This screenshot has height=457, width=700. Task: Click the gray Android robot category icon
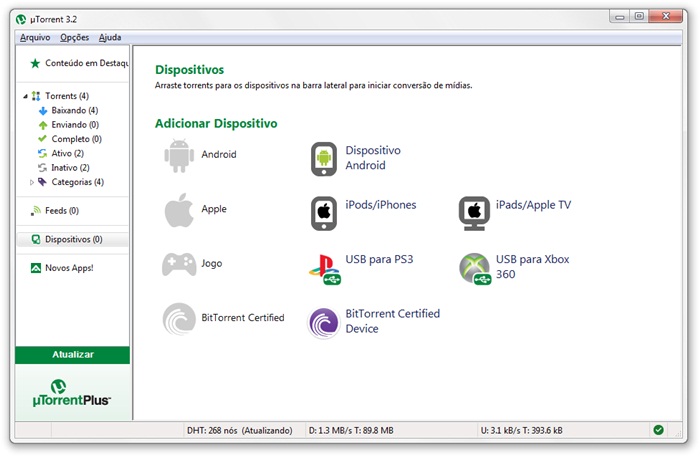[x=179, y=155]
